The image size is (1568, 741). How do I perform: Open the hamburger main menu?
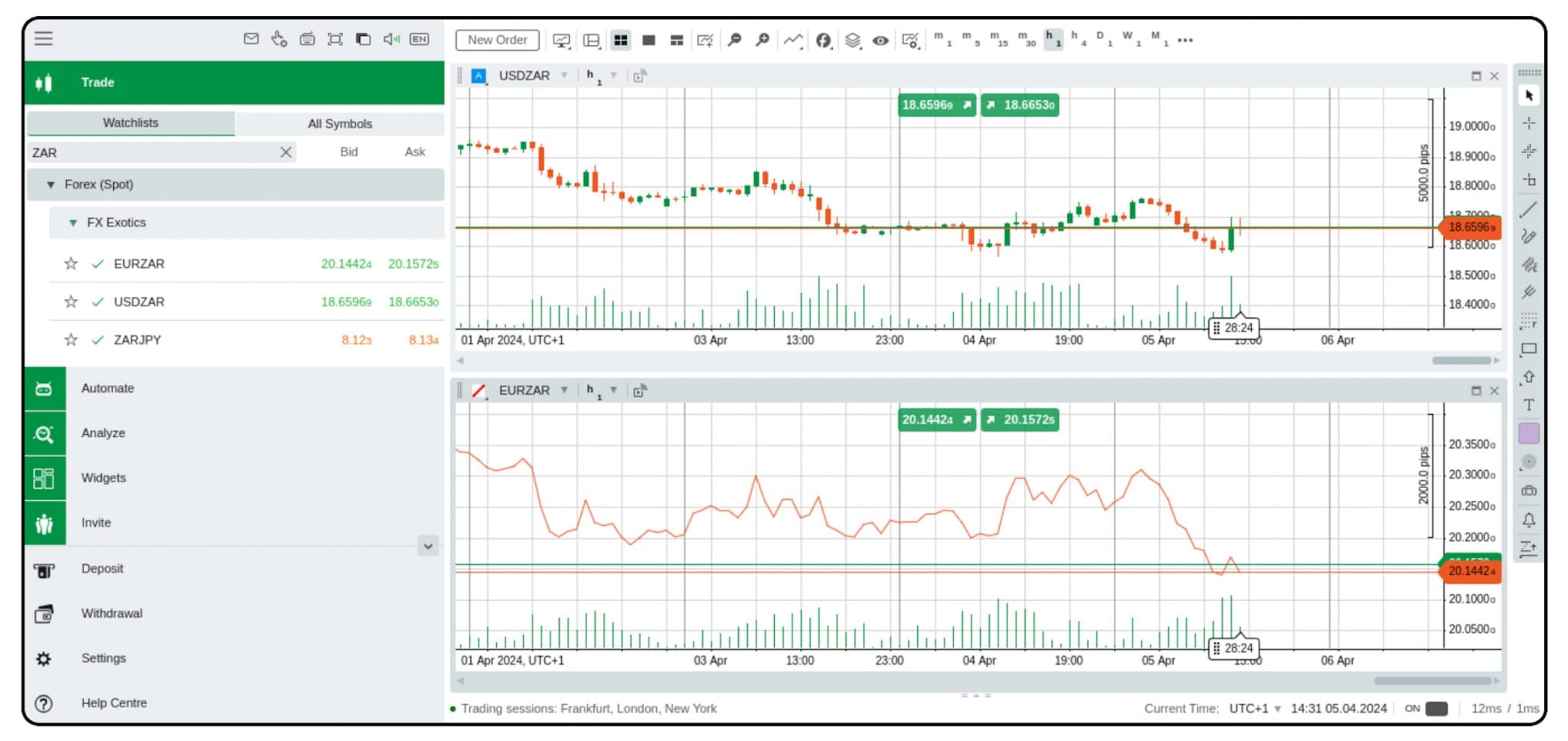(x=44, y=38)
